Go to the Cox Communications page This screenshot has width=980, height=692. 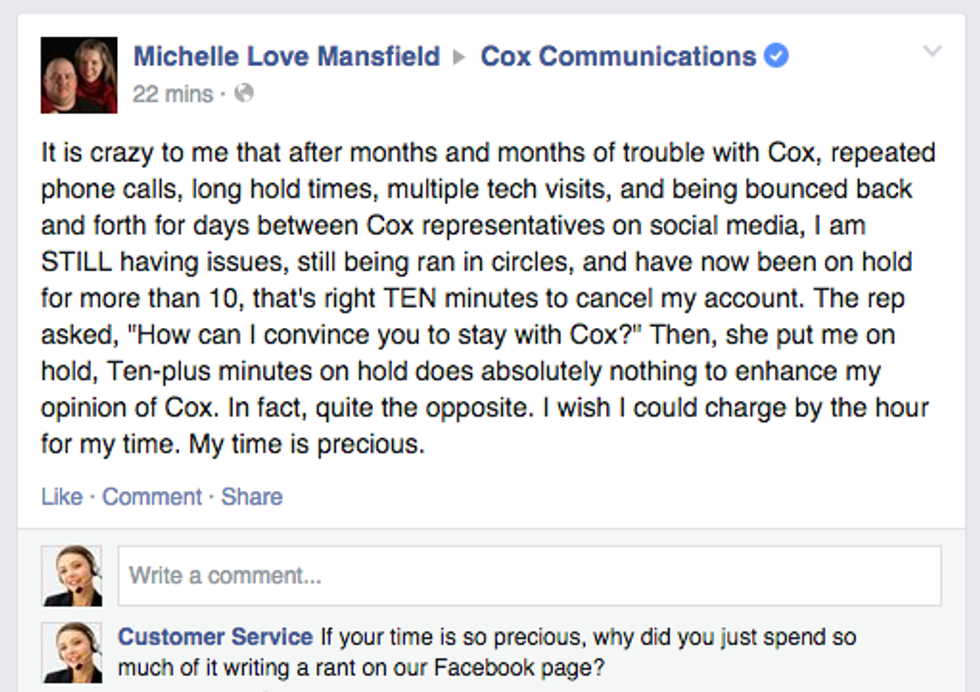(x=618, y=56)
